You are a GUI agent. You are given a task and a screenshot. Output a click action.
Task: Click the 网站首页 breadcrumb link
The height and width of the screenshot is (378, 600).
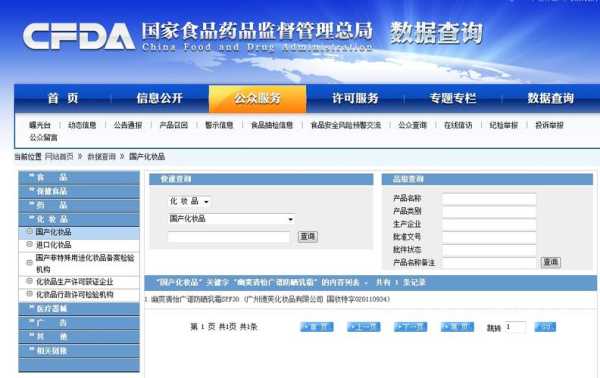59,156
